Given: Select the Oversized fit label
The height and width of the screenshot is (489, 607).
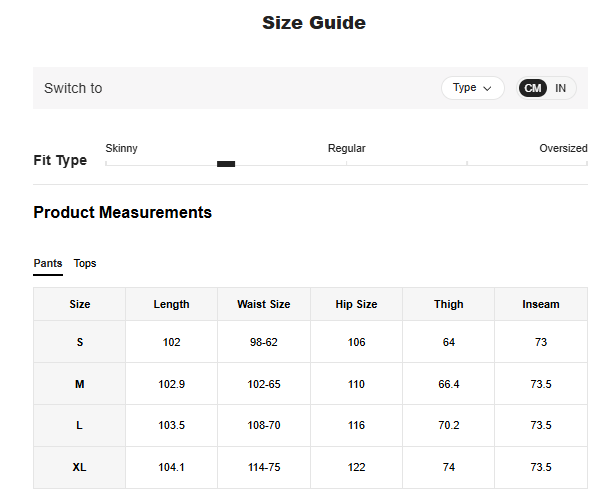Looking at the screenshot, I should click(563, 148).
